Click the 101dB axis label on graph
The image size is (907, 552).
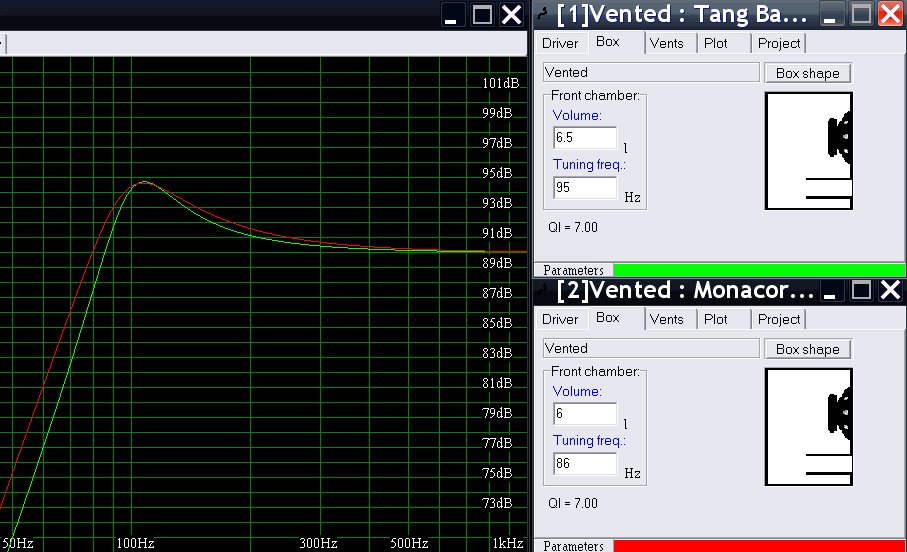coord(500,83)
